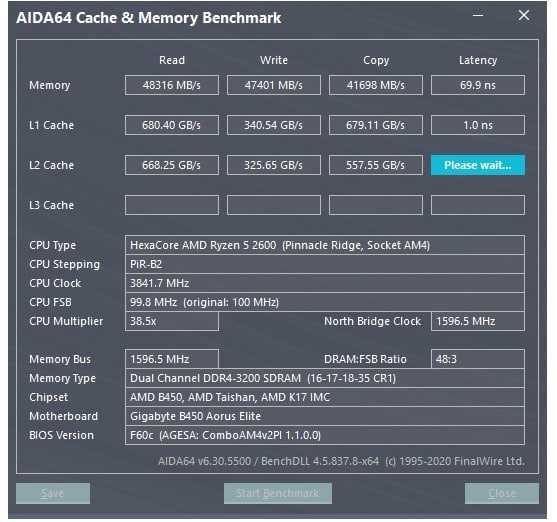This screenshot has height=522, width=557.
Task: Click the Copy column header
Action: tap(376, 60)
